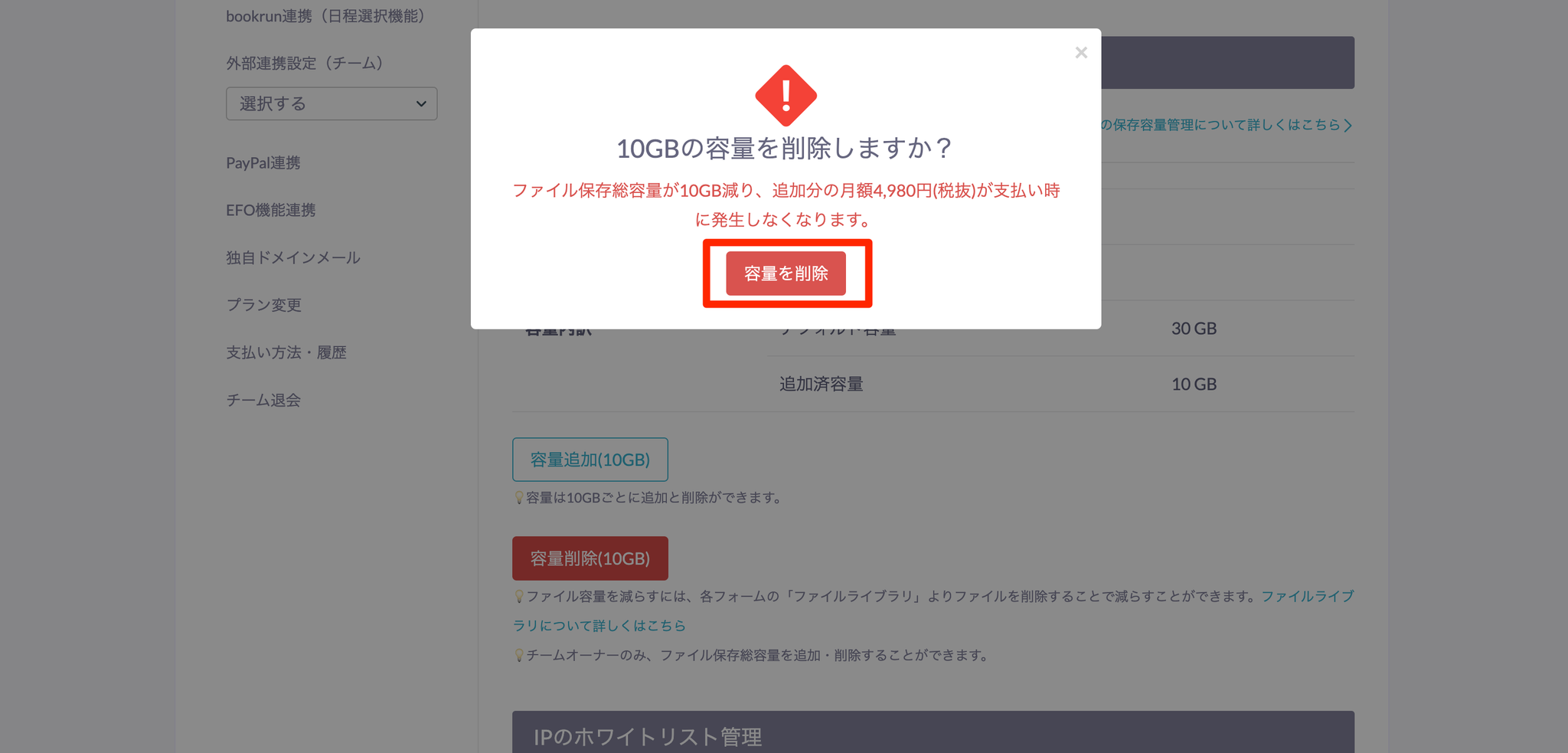This screenshot has height=753, width=1568.
Task: Expand the chevron arrow of 選択する combo box
Action: (x=421, y=103)
